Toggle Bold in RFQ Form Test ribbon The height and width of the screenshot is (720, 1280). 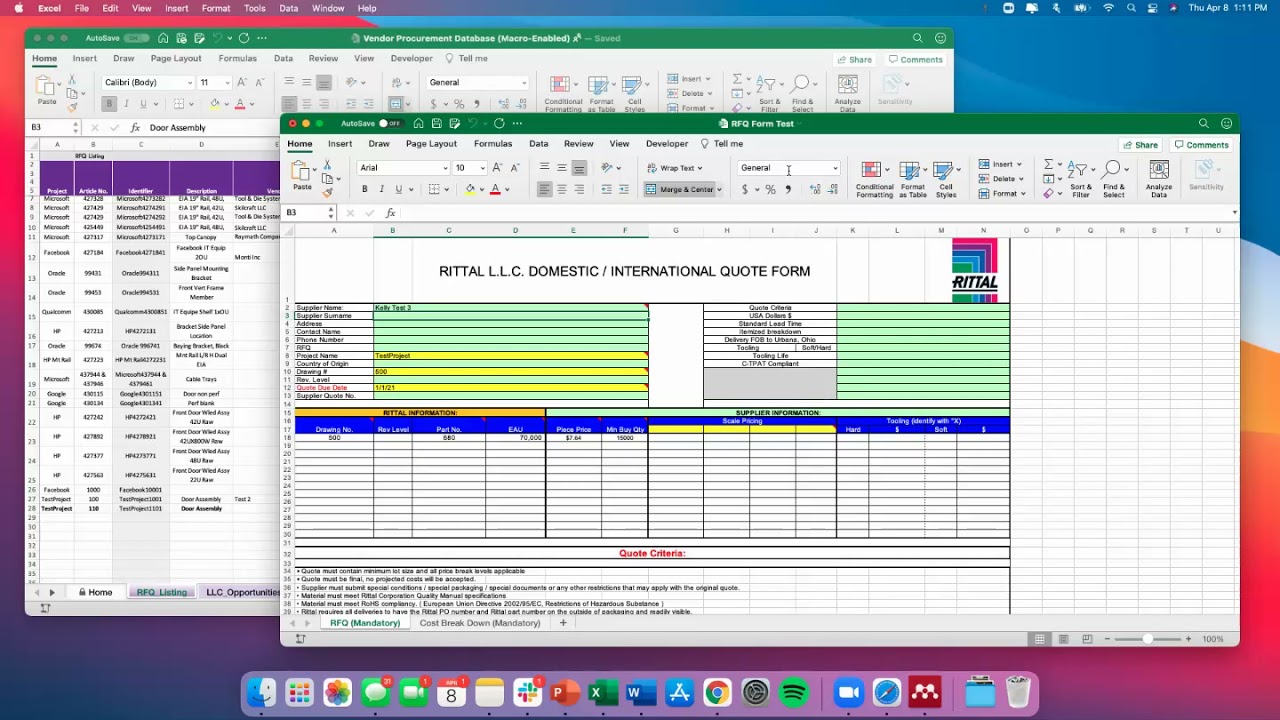point(364,189)
